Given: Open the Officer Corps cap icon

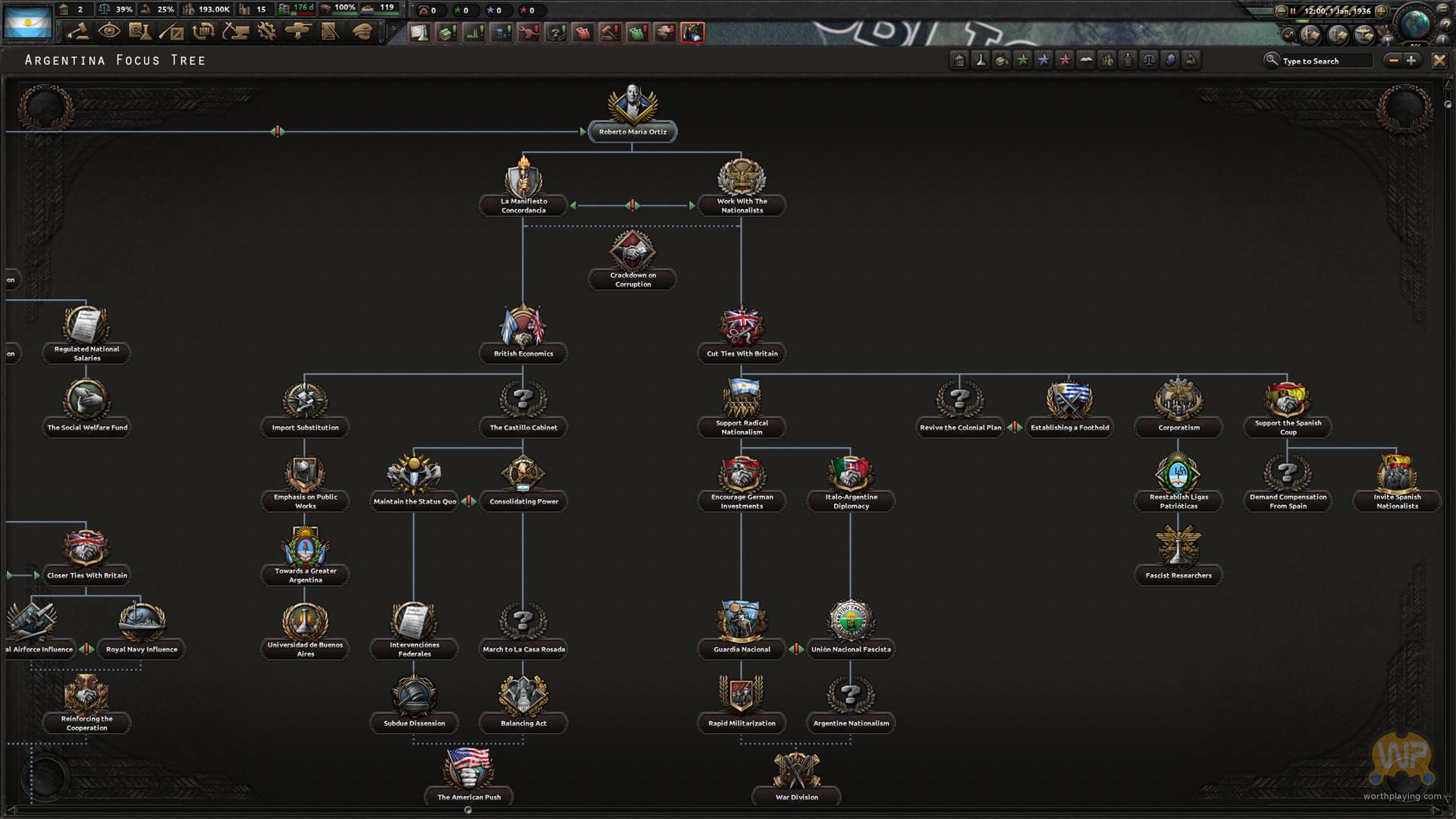Looking at the screenshot, I should coord(362,32).
